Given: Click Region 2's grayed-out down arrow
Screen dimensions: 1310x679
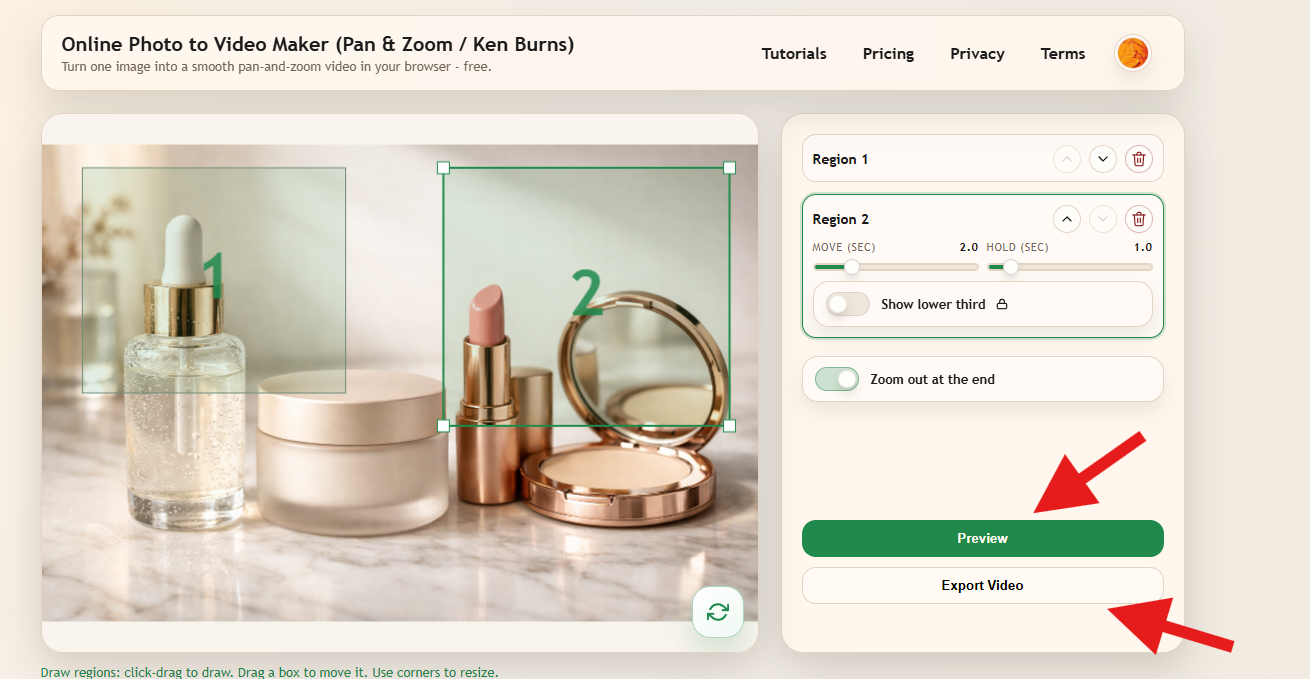Looking at the screenshot, I should (x=1102, y=218).
